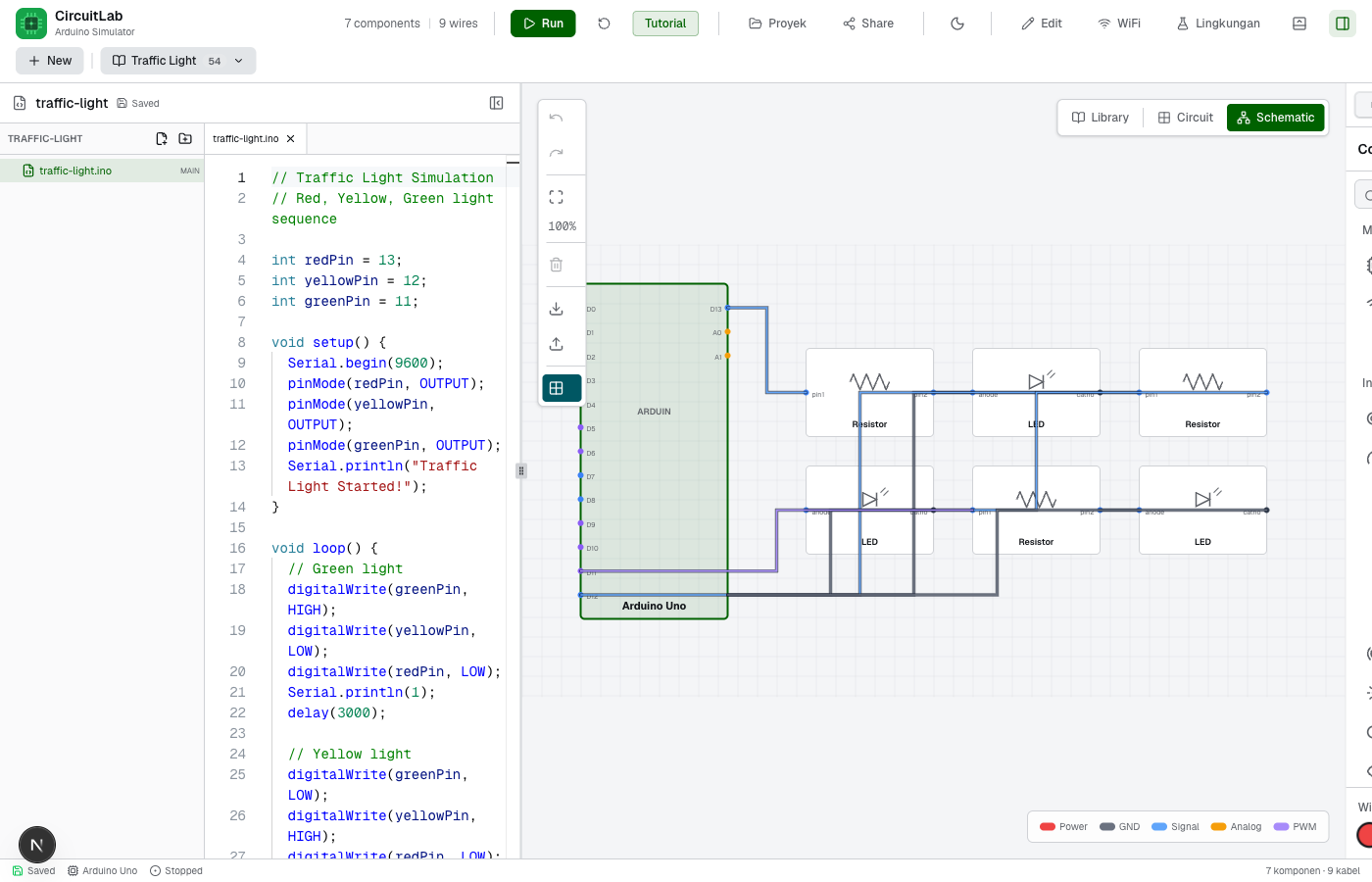Share the project
This screenshot has height=882, width=1372.
pyautogui.click(x=868, y=24)
